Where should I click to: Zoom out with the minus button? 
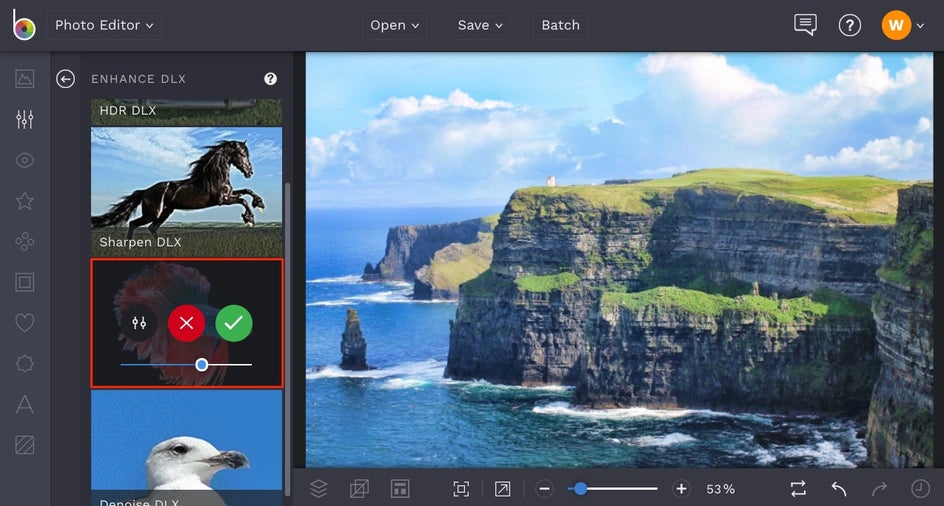tap(544, 489)
